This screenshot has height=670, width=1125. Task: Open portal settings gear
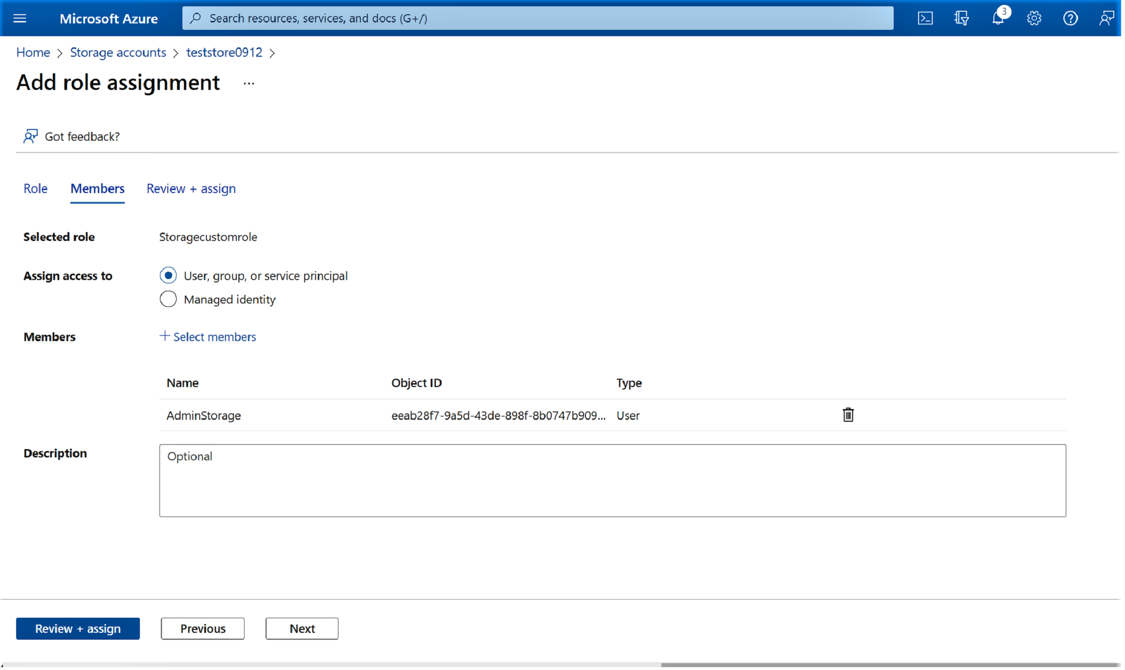pos(1034,18)
